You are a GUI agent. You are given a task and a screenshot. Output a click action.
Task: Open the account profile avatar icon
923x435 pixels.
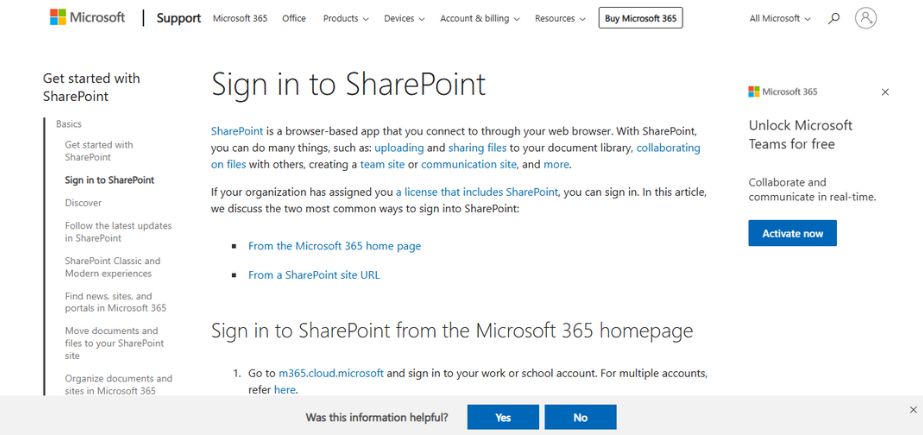click(x=865, y=18)
